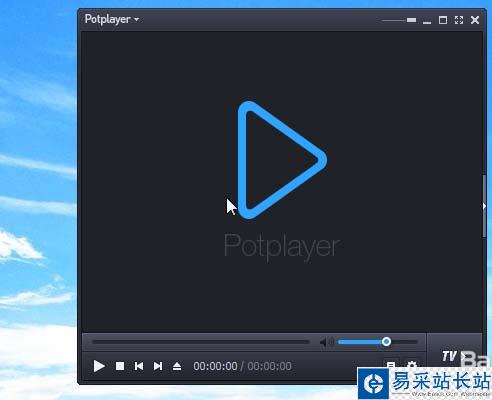Click the Eject / open file icon
Viewport: 492px width, 400px height.
pyautogui.click(x=177, y=366)
